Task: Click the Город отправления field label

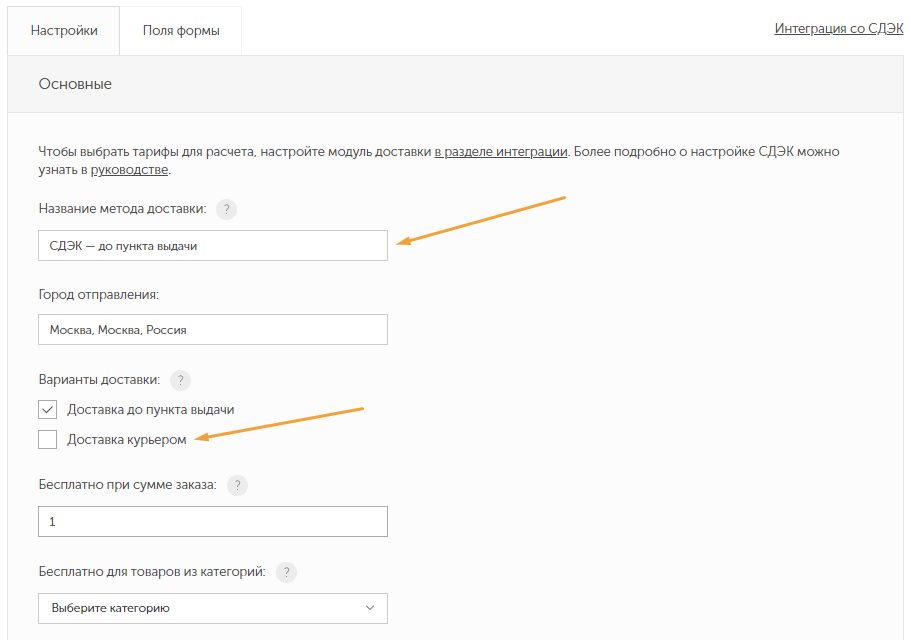Action: [99, 294]
